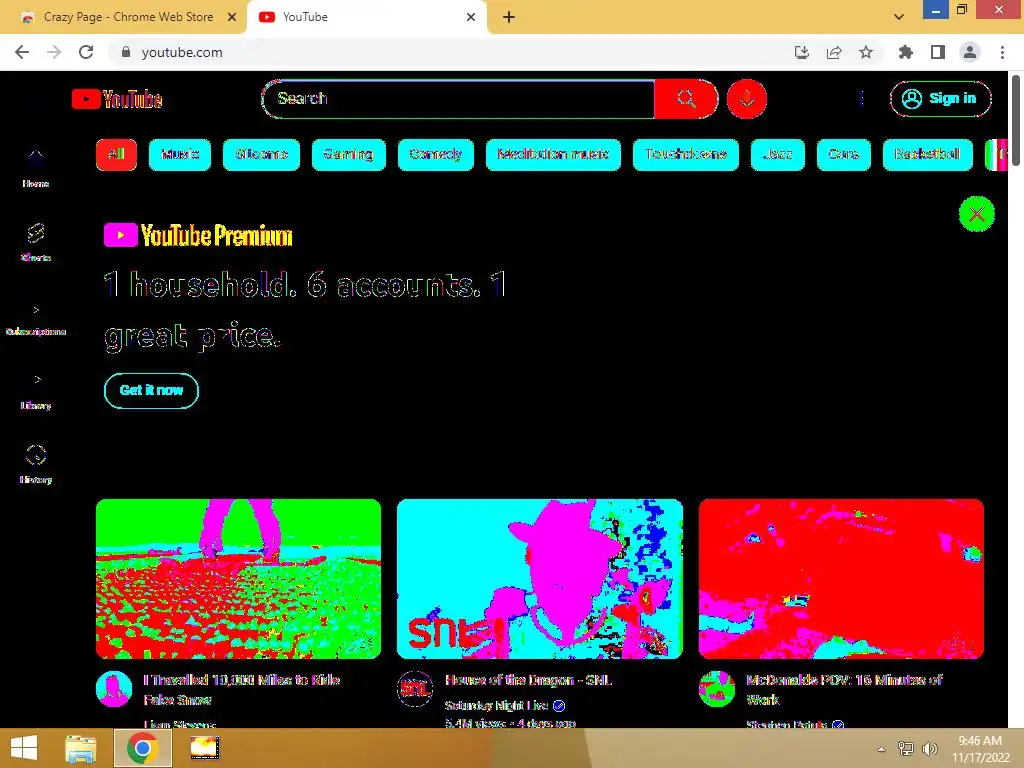Click the Get it now button
Image resolution: width=1024 pixels, height=768 pixels.
coord(152,391)
